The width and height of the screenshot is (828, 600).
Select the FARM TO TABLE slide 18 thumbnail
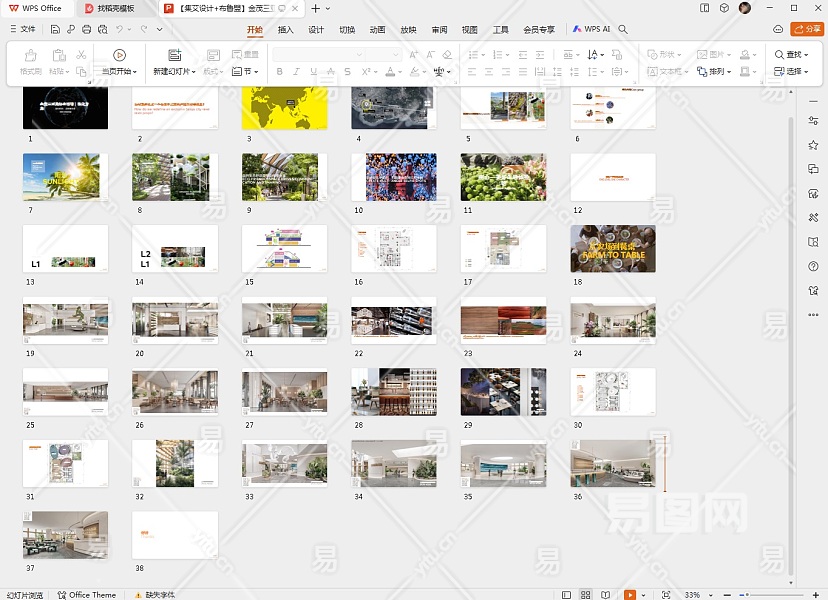coord(613,248)
